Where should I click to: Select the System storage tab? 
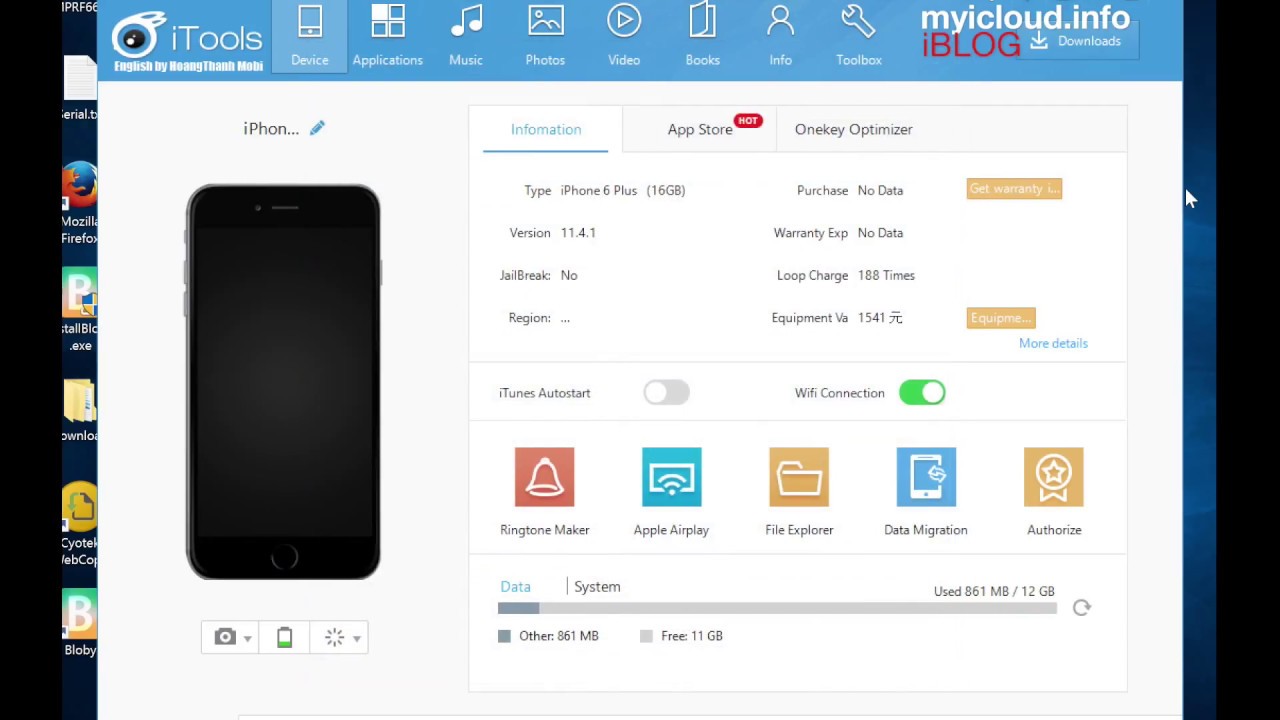pyautogui.click(x=597, y=587)
